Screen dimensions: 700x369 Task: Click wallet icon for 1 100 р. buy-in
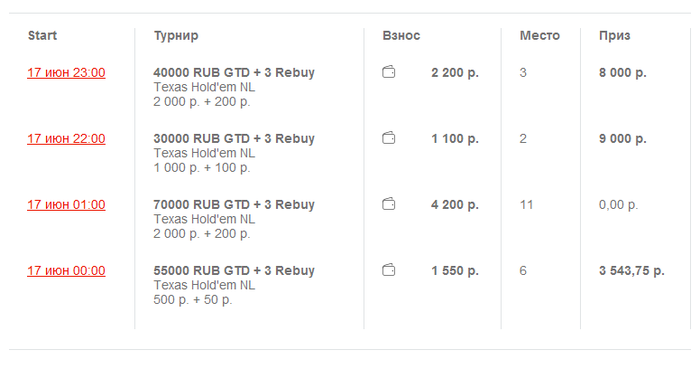click(388, 138)
